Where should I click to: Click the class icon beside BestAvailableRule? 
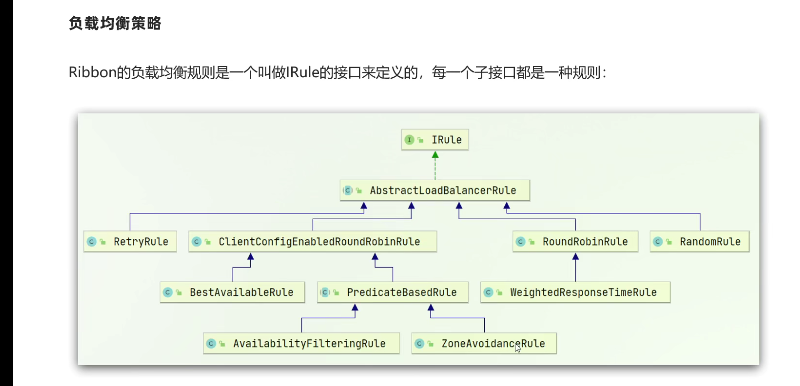coord(168,293)
